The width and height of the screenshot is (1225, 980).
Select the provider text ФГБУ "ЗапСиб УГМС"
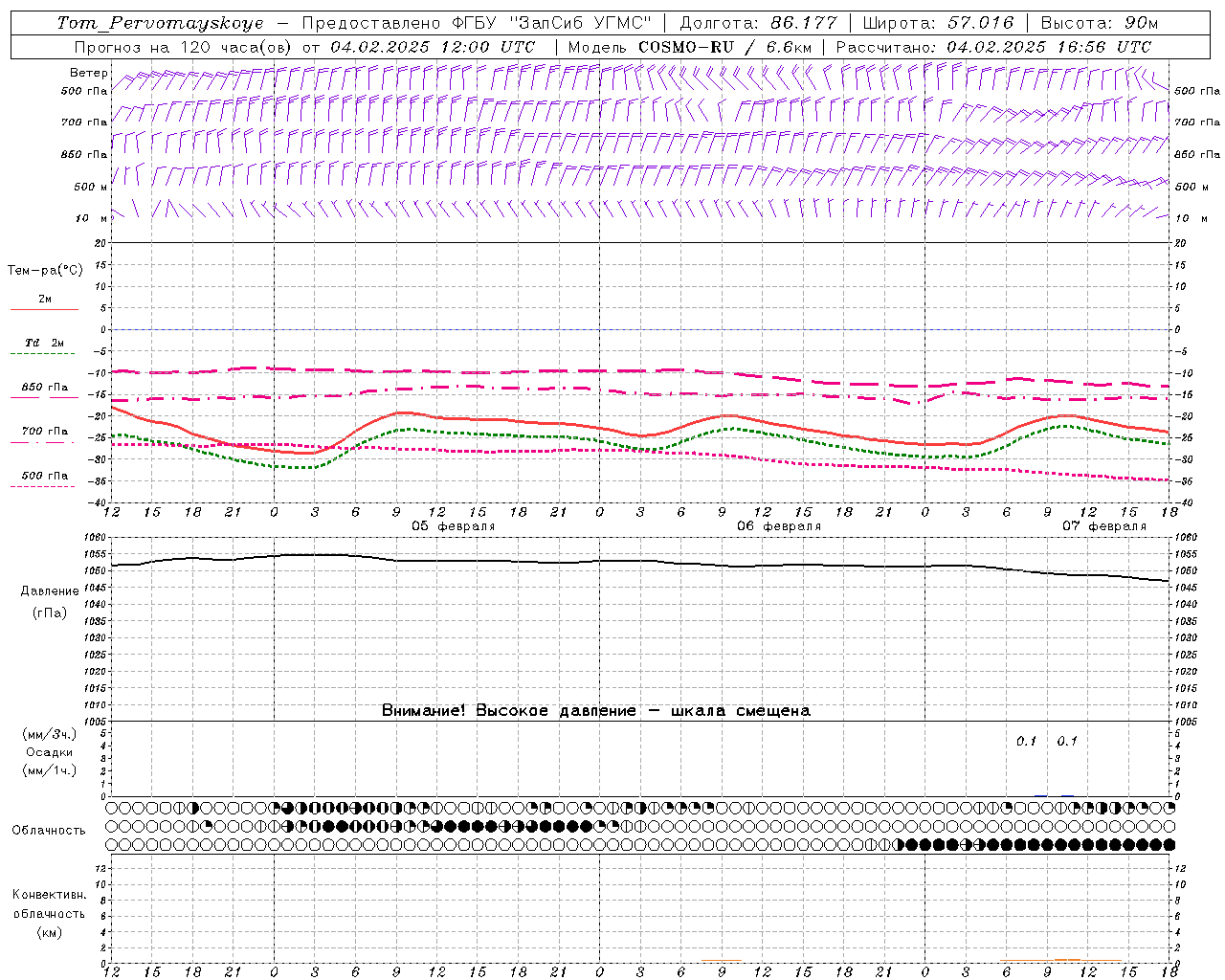pyautogui.click(x=551, y=23)
